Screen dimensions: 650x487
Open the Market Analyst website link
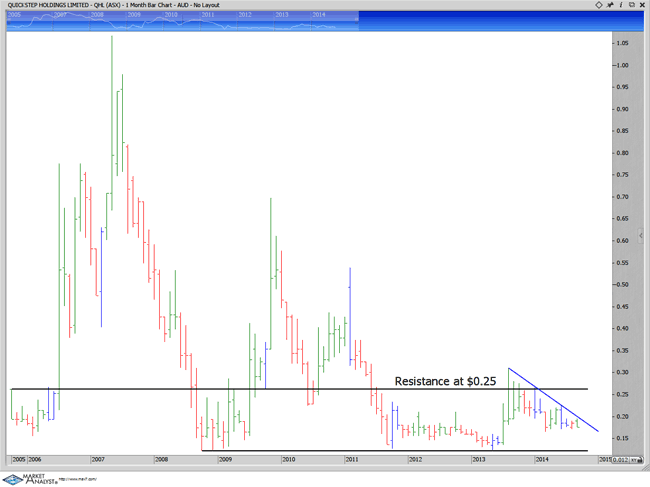pyautogui.click(x=78, y=480)
